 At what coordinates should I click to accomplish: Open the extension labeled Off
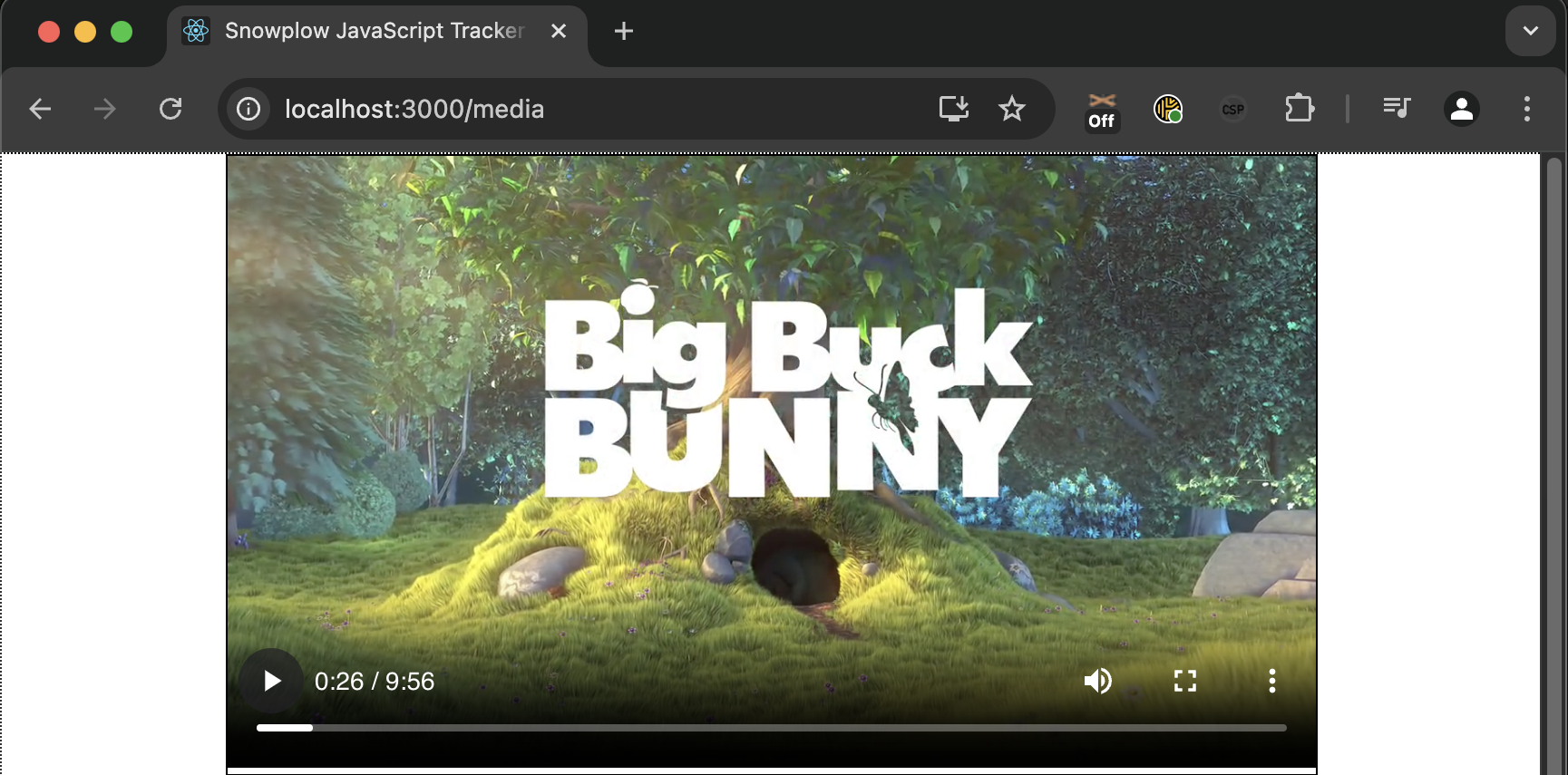point(1102,111)
